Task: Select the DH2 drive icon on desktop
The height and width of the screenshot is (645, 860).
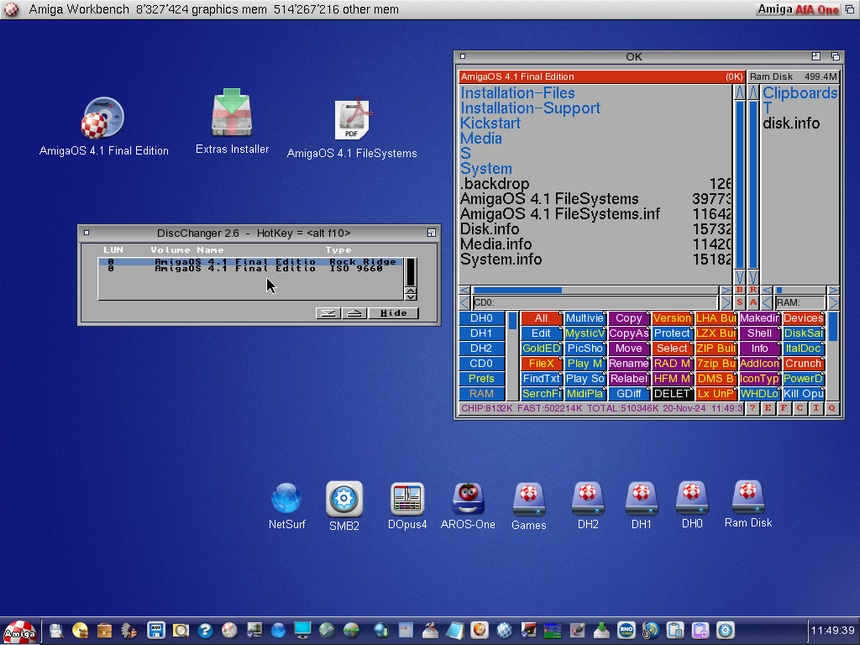Action: point(587,499)
